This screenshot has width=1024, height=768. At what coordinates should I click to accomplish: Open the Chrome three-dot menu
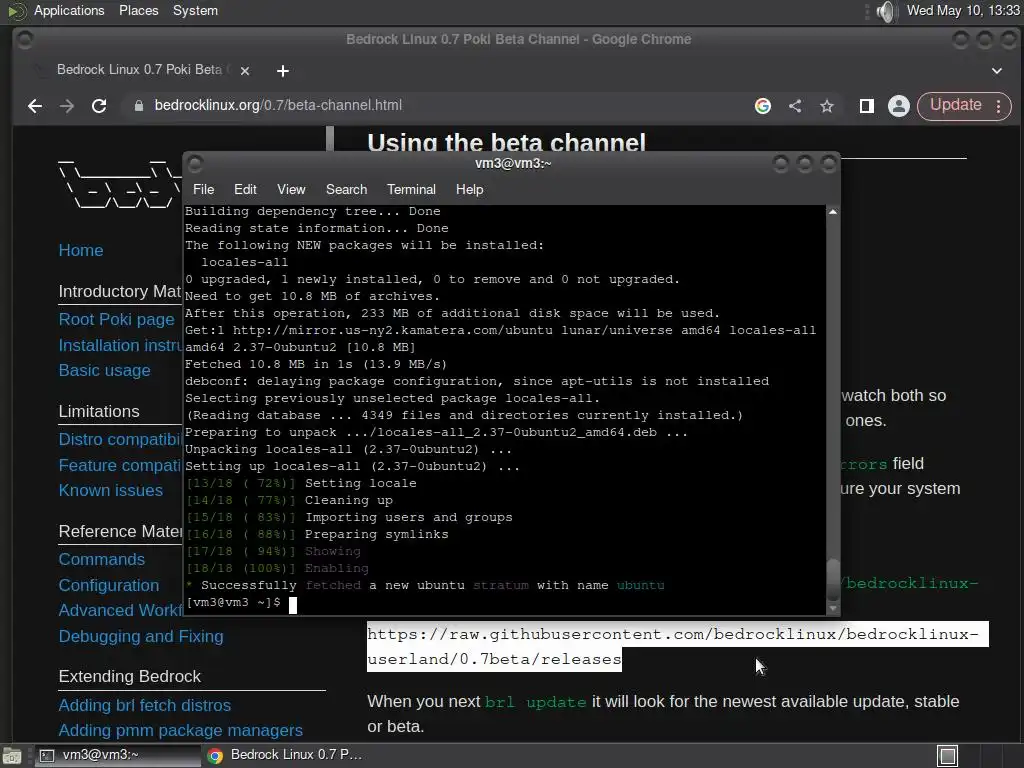pos(999,106)
